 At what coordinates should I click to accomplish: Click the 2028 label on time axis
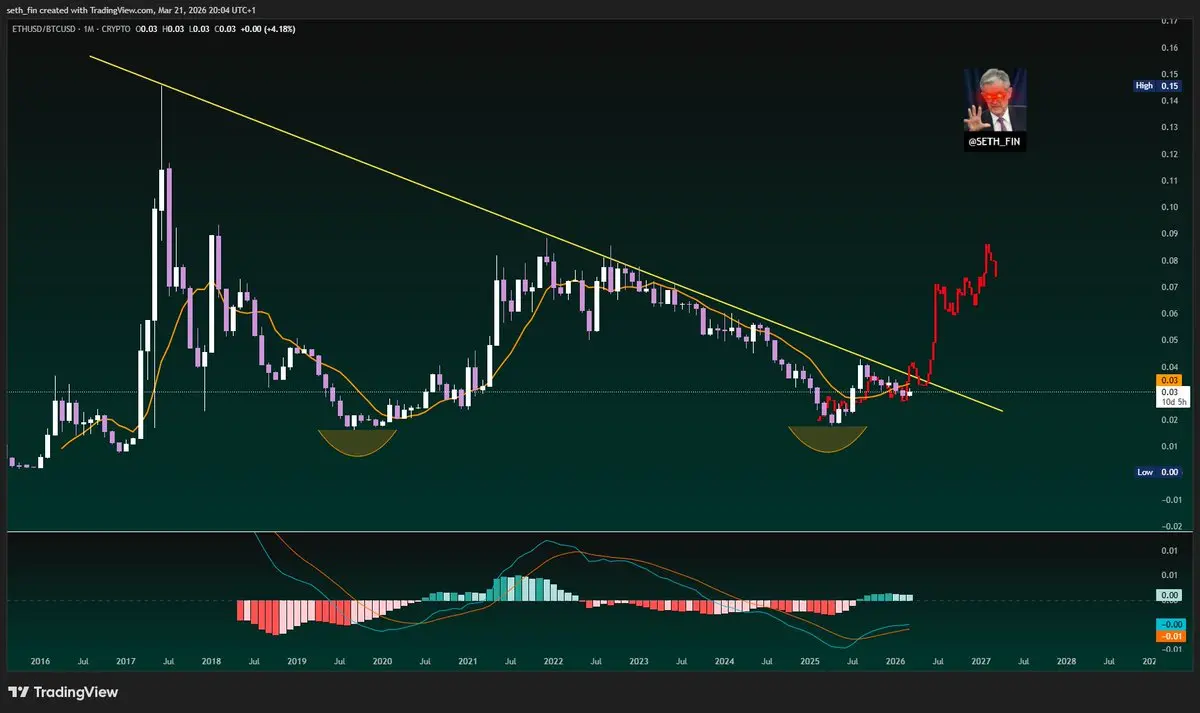click(x=1066, y=662)
